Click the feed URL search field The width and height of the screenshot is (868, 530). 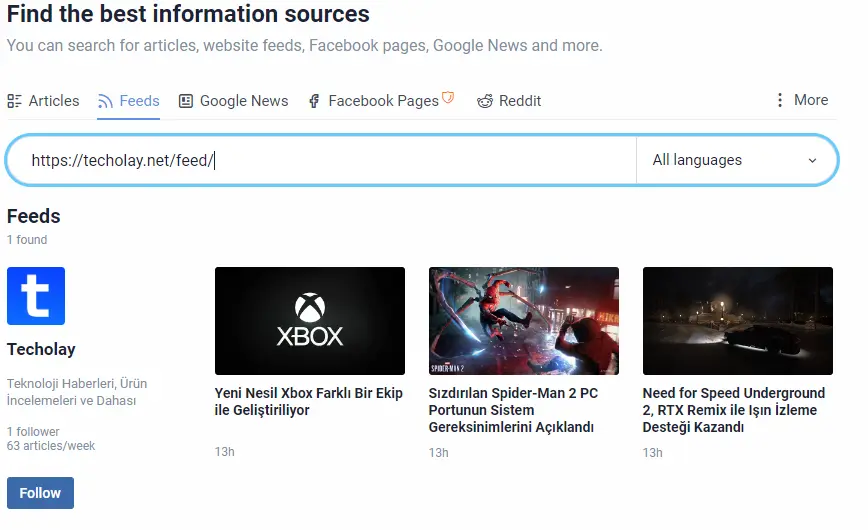(x=332, y=160)
